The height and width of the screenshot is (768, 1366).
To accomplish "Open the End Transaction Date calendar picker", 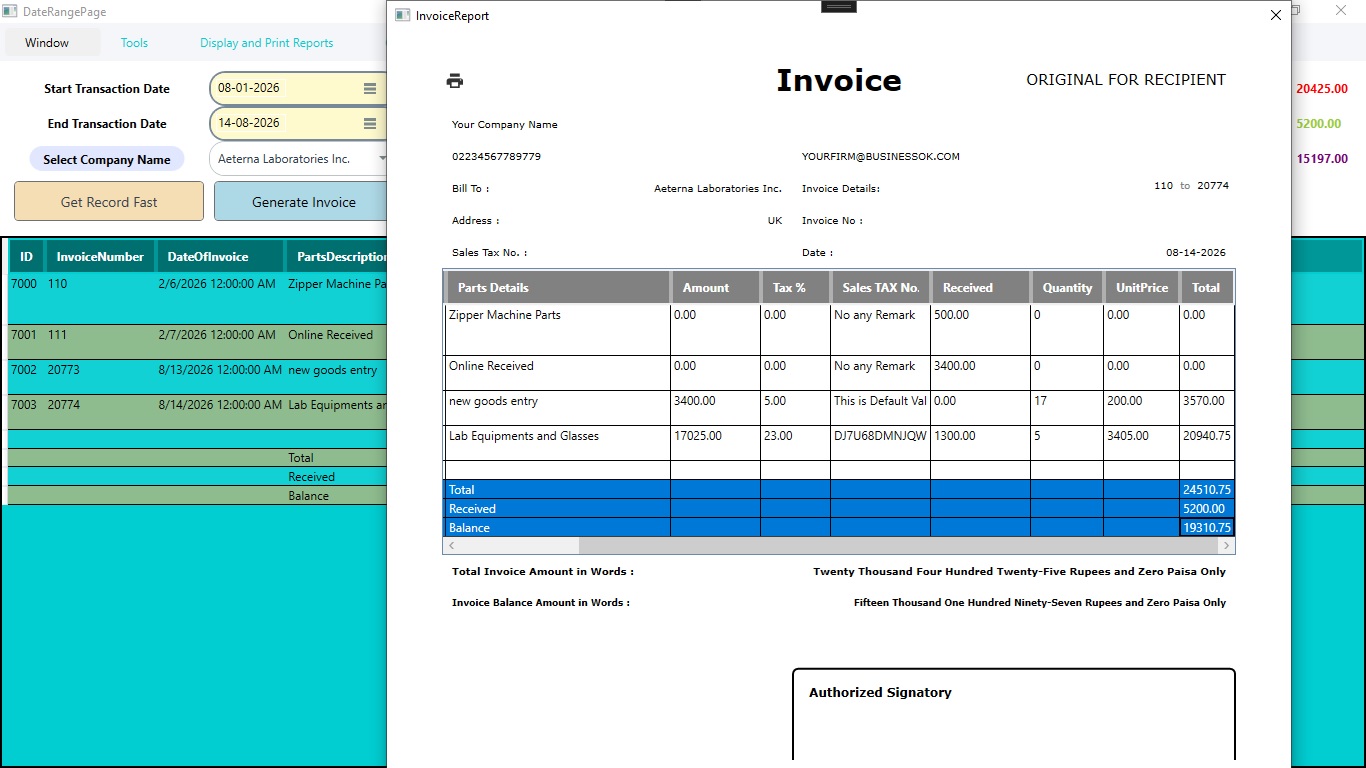I will click(x=370, y=124).
